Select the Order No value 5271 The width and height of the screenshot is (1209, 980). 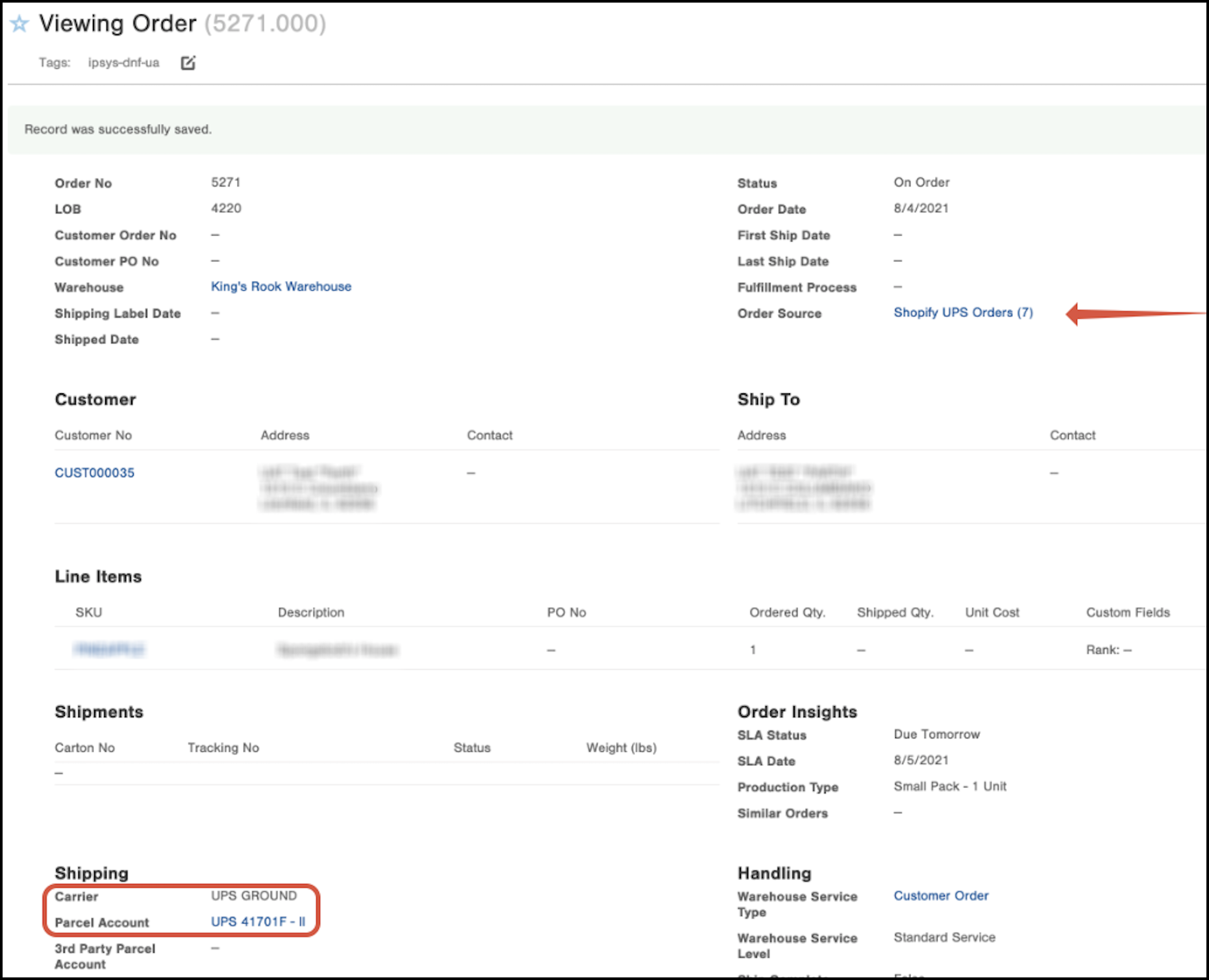(x=225, y=182)
